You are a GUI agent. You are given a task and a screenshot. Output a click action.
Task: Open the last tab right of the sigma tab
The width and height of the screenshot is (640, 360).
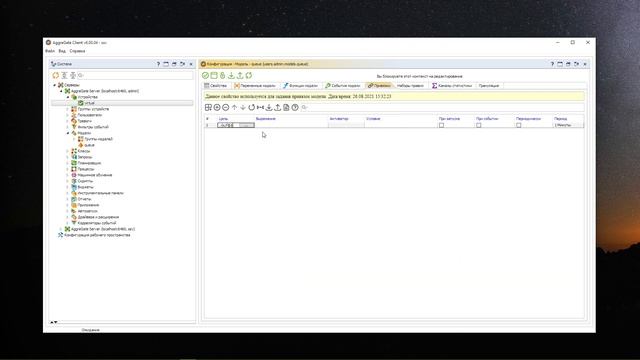[x=489, y=86]
